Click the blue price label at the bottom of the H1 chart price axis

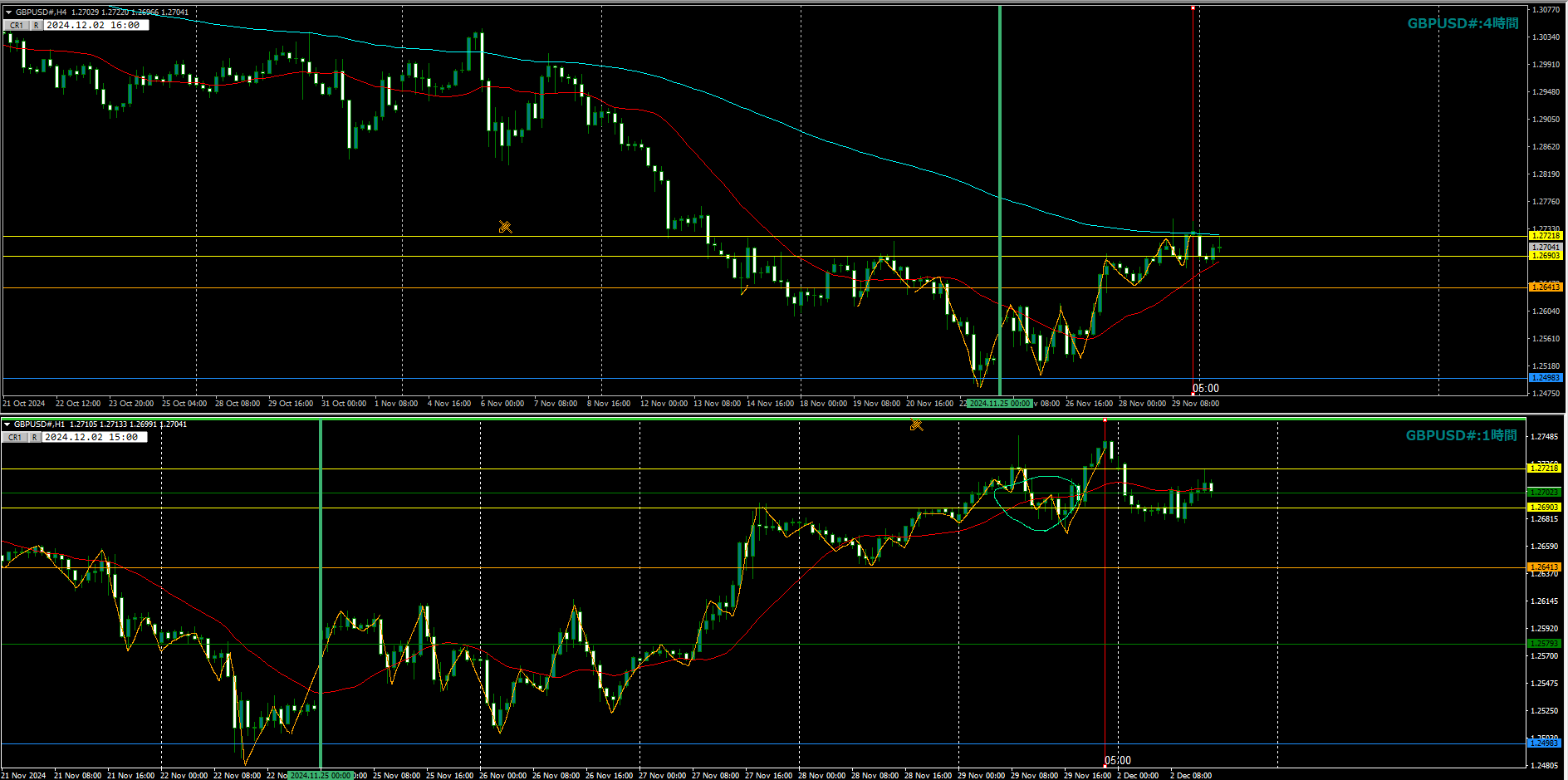tap(1544, 743)
